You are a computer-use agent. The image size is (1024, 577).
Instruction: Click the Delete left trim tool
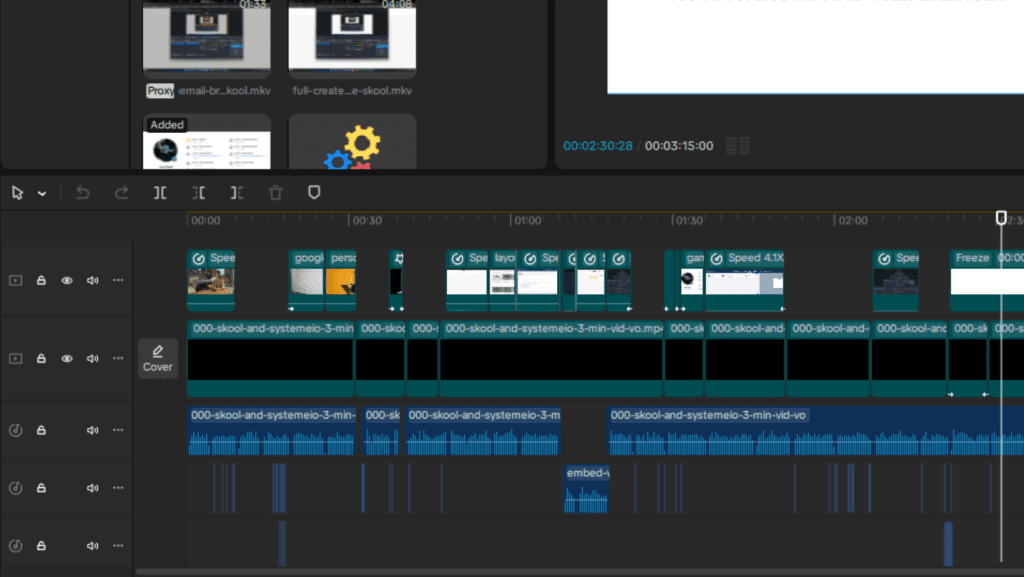[199, 193]
